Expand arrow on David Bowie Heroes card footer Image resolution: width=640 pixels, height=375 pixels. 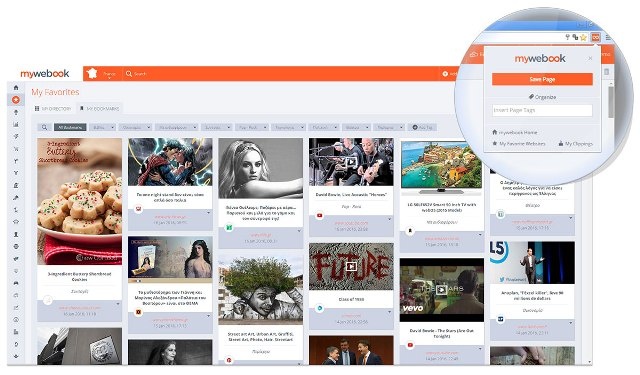click(x=389, y=219)
